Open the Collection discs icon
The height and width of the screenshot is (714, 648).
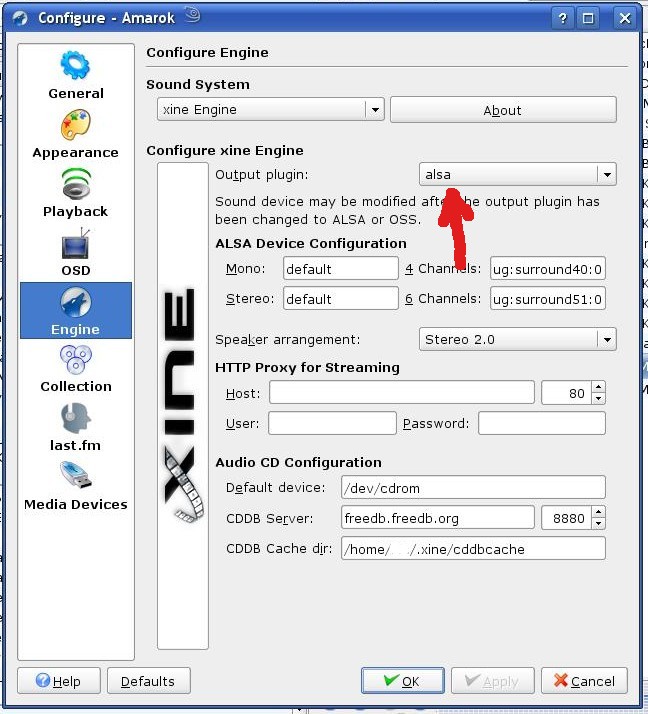(76, 360)
